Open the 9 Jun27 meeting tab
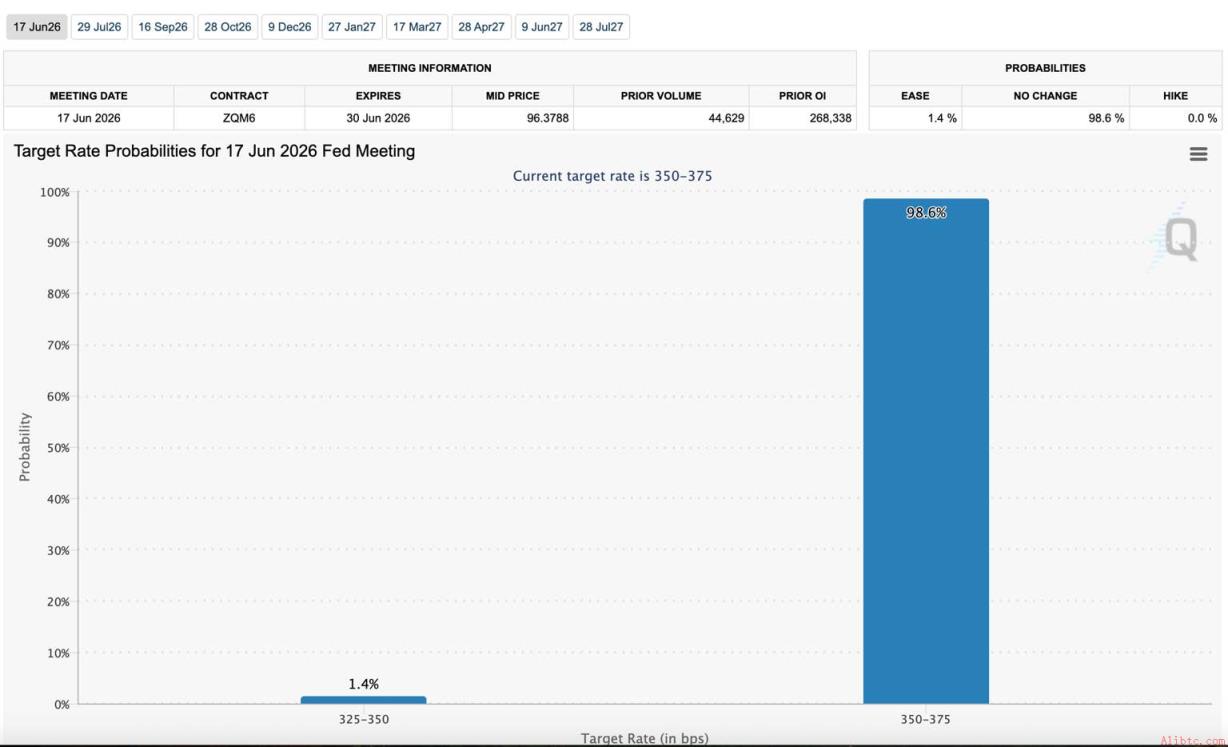This screenshot has width=1228, height=747. coord(542,27)
